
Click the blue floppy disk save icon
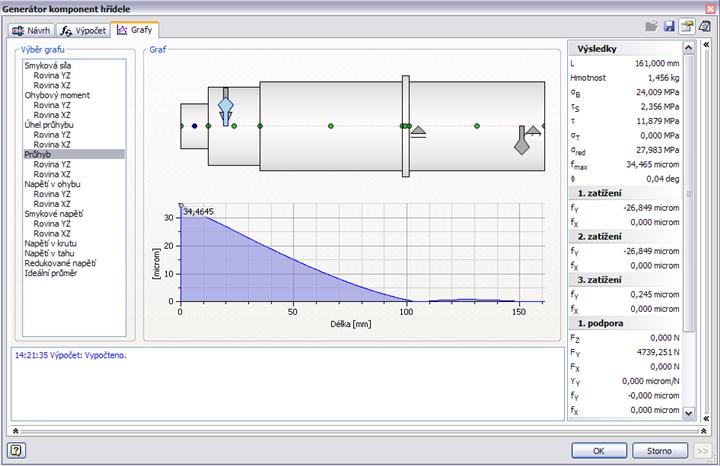(669, 28)
